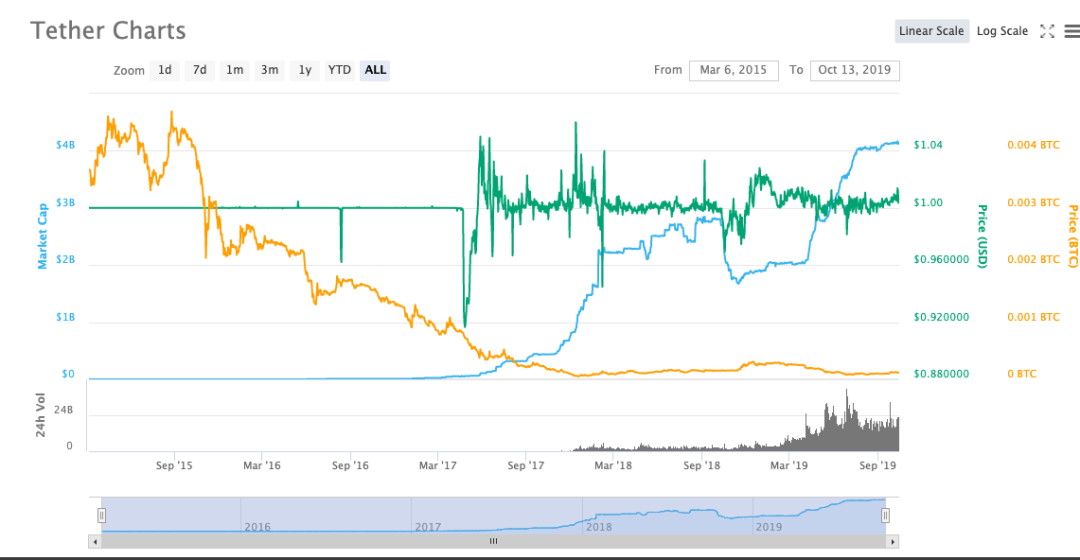Click the Sep '16 date label
The width and height of the screenshot is (1080, 560).
coord(350,466)
